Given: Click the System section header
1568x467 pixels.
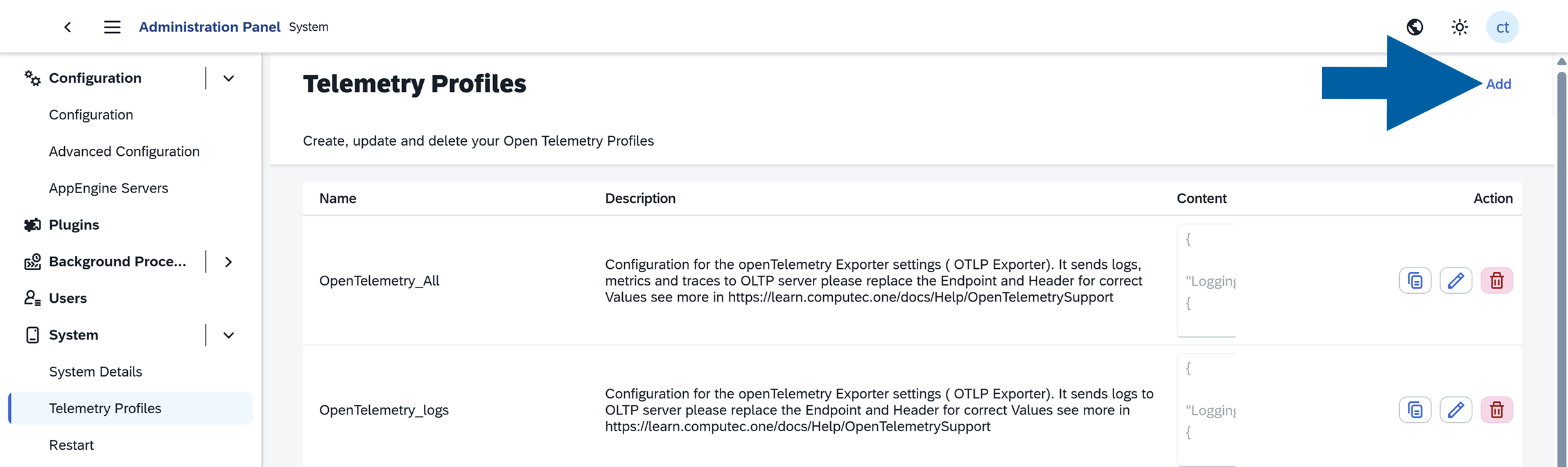Looking at the screenshot, I should pos(74,335).
